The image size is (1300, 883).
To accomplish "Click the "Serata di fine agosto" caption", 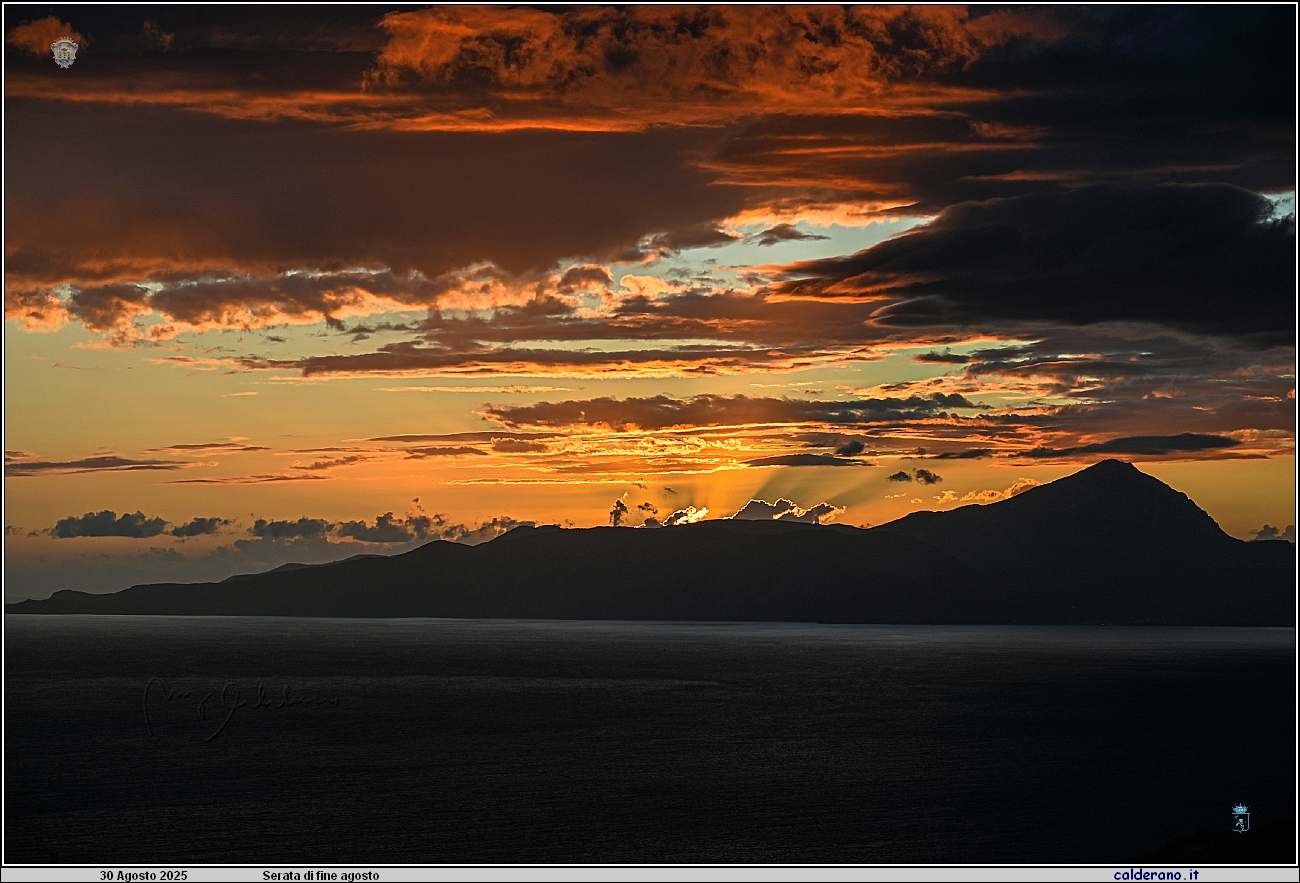I will point(321,875).
